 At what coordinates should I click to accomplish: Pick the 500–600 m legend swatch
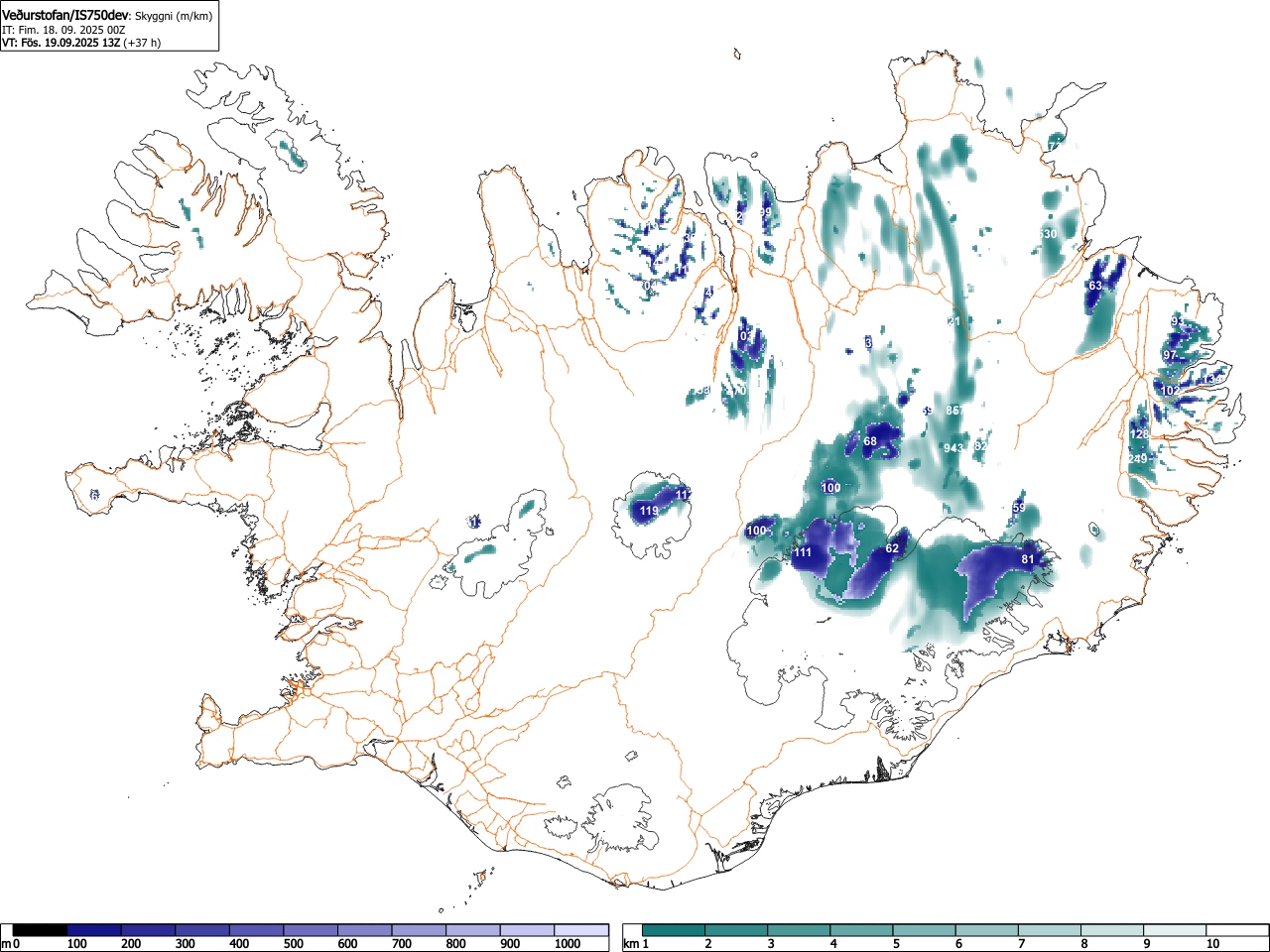(x=311, y=930)
